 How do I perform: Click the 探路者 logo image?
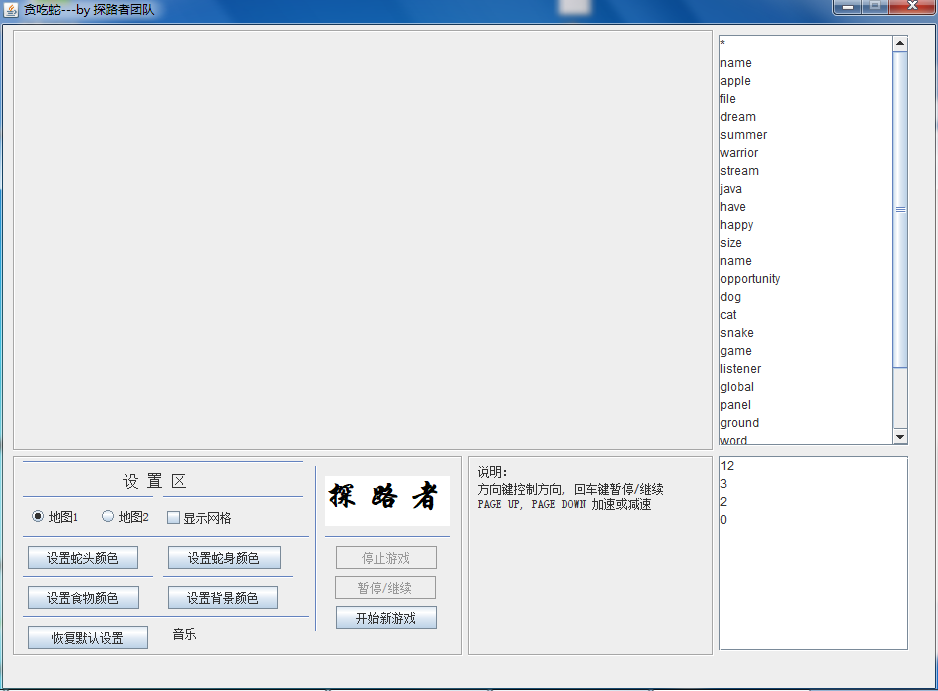click(x=387, y=500)
